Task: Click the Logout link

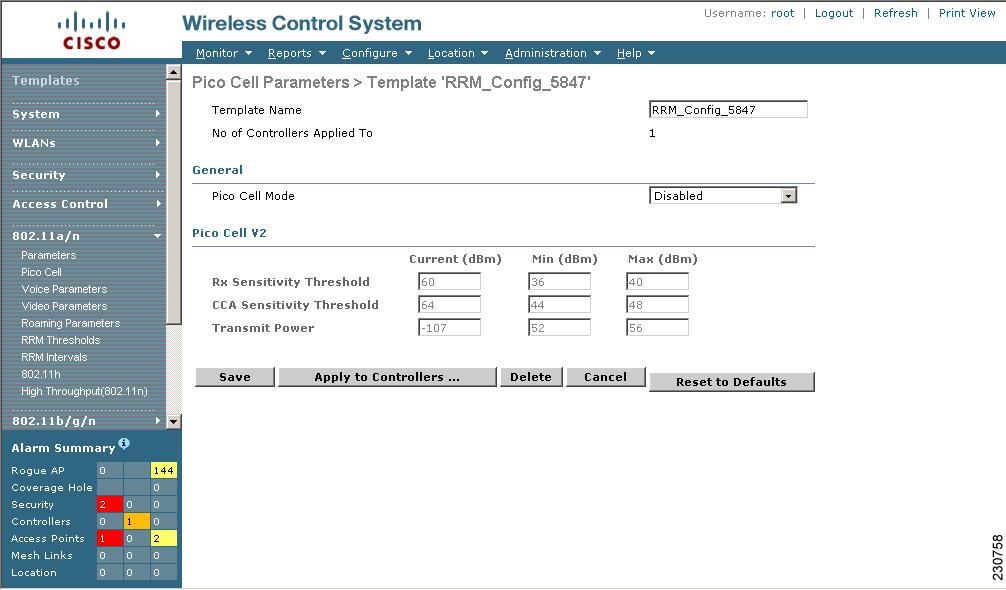Action: click(833, 13)
